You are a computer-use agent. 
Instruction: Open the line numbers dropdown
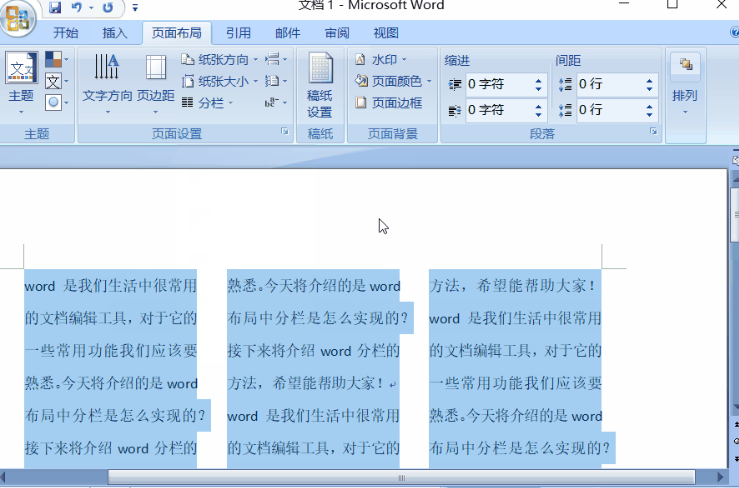[x=276, y=81]
